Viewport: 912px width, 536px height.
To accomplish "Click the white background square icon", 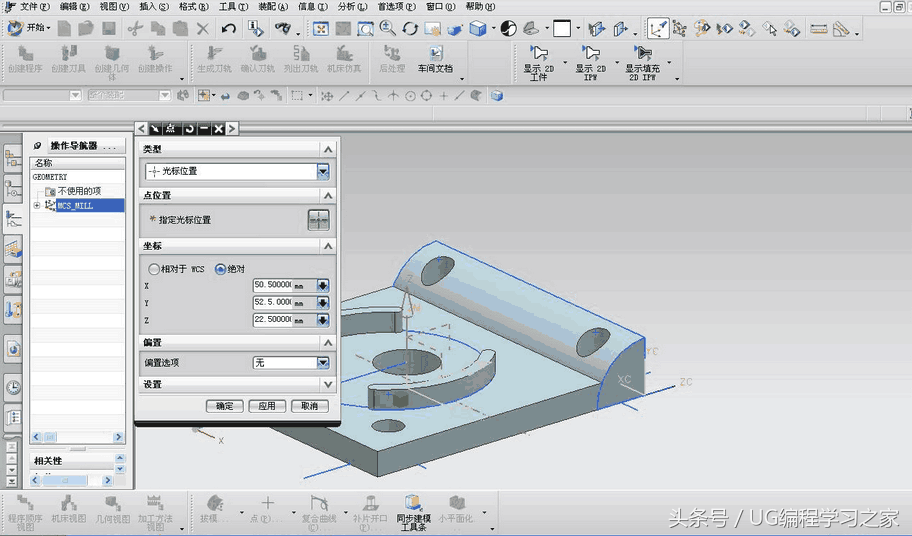I will pos(561,28).
